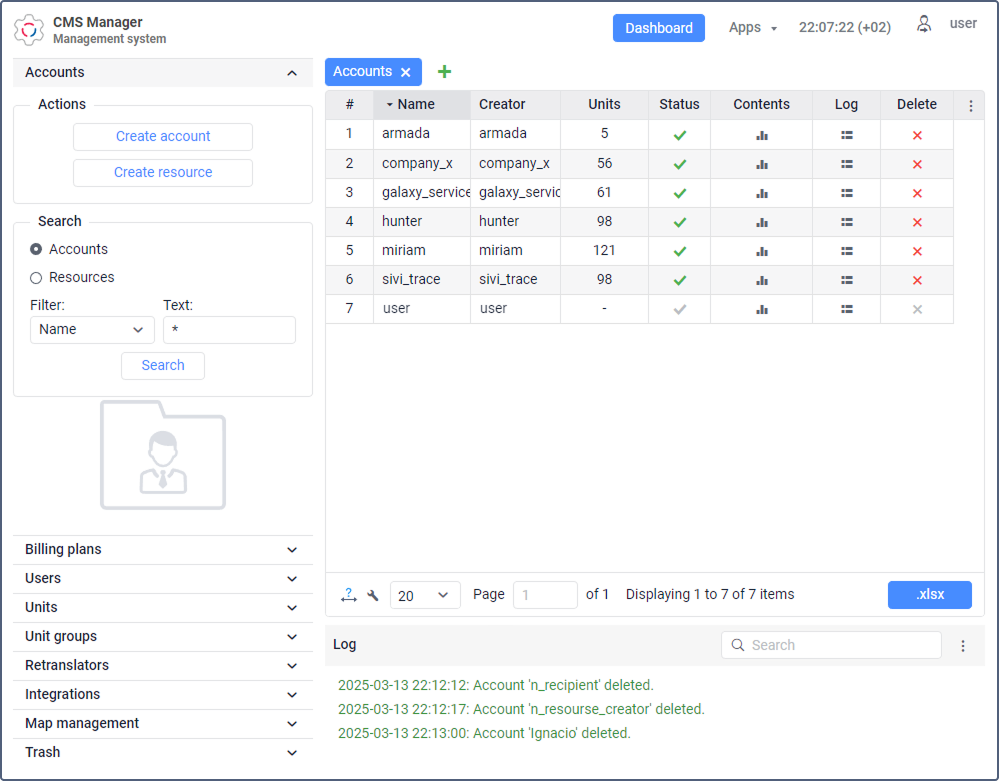Click the Create account button

[x=163, y=136]
